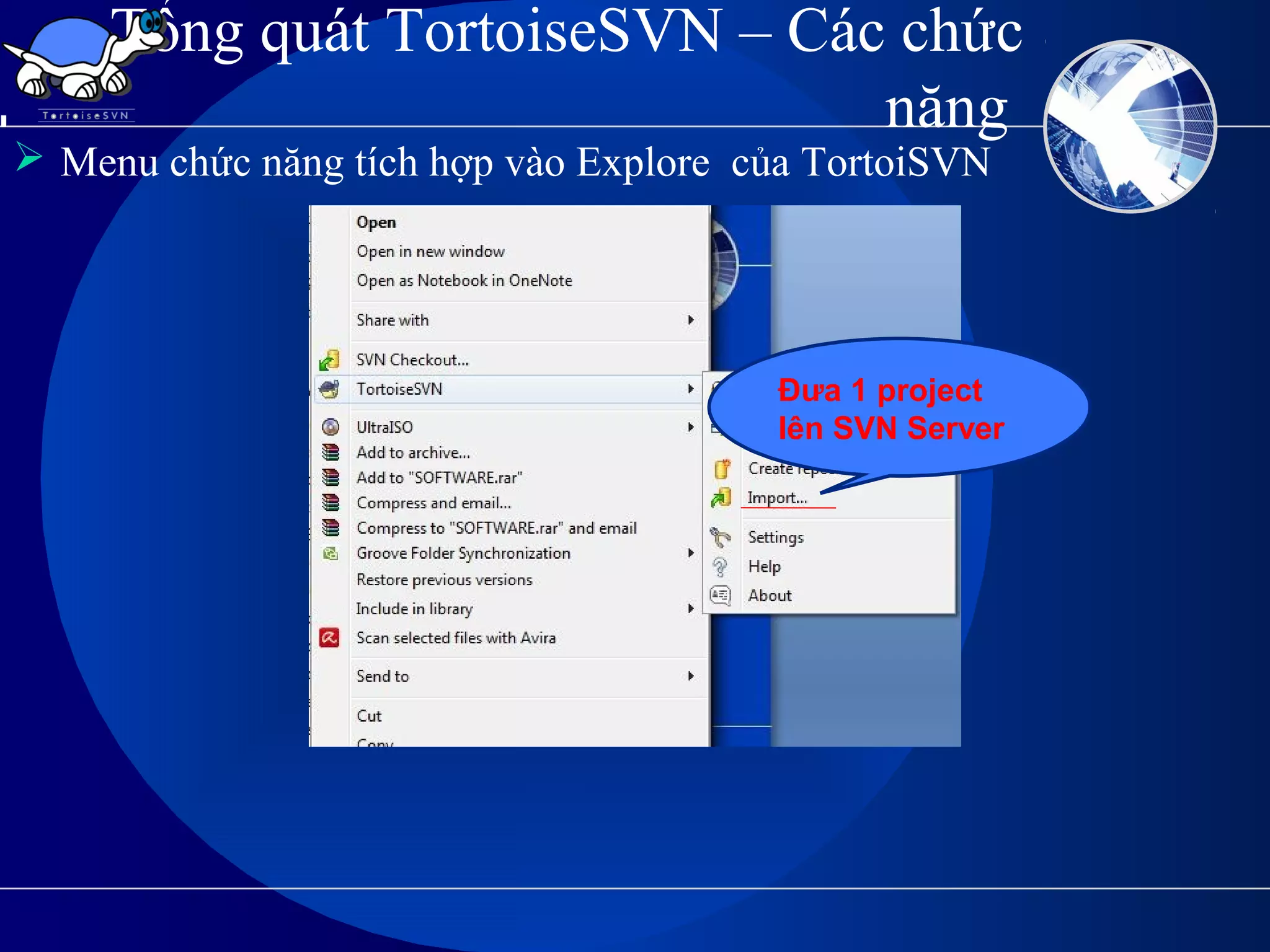The height and width of the screenshot is (952, 1270).
Task: Select Cut from the context menu
Action: click(369, 716)
